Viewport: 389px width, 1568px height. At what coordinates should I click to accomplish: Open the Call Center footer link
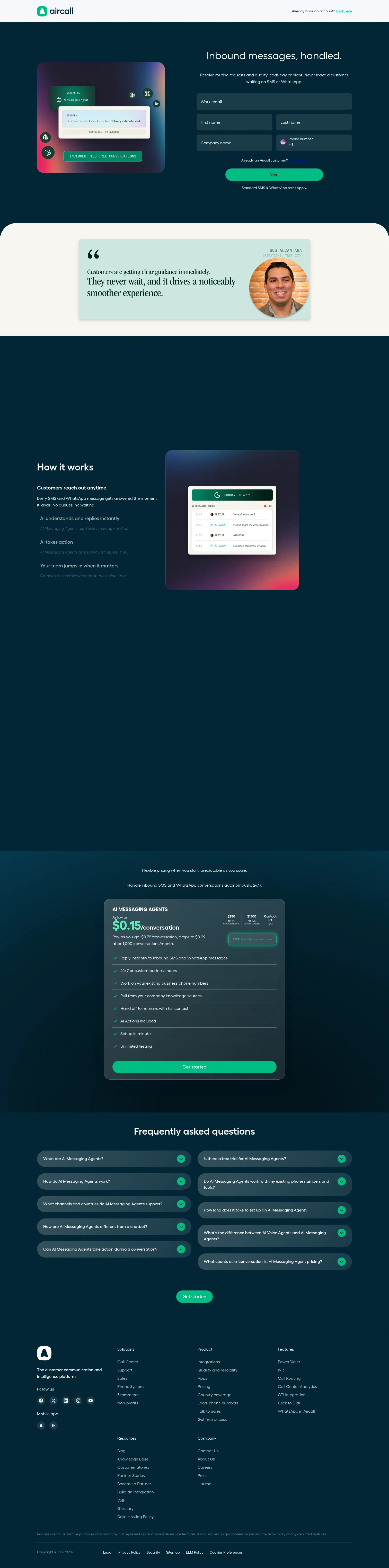point(128,1362)
